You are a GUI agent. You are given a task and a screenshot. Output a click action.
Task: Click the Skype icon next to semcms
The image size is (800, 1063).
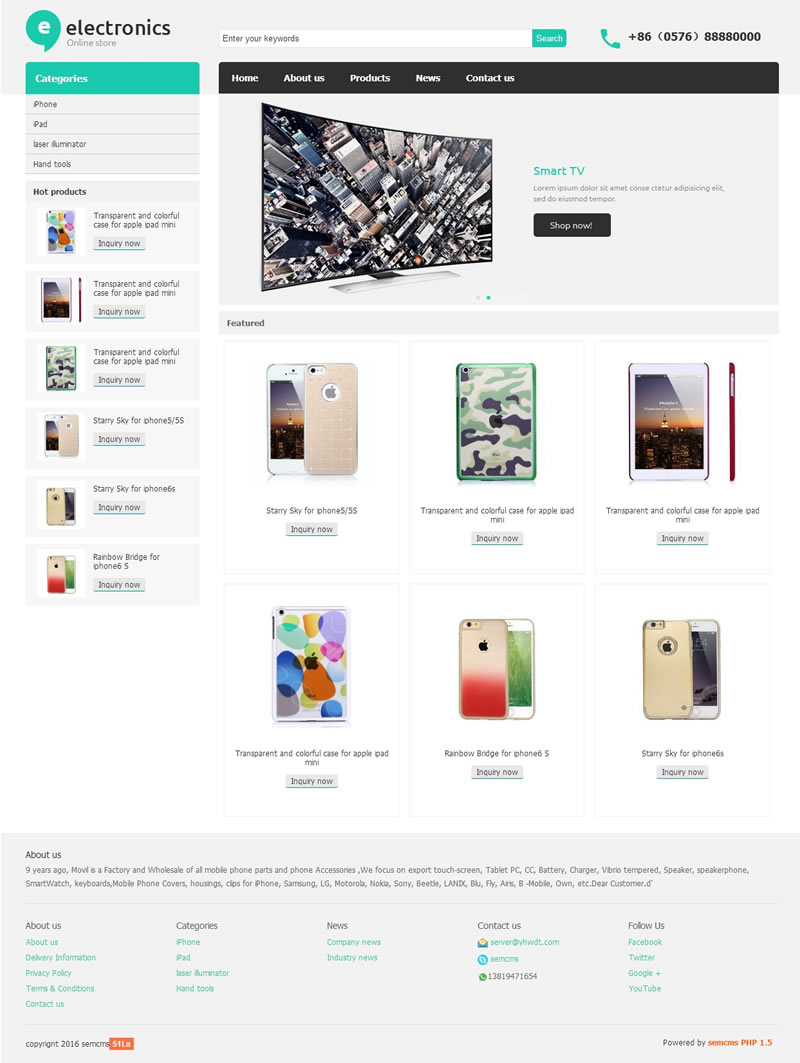click(x=483, y=959)
